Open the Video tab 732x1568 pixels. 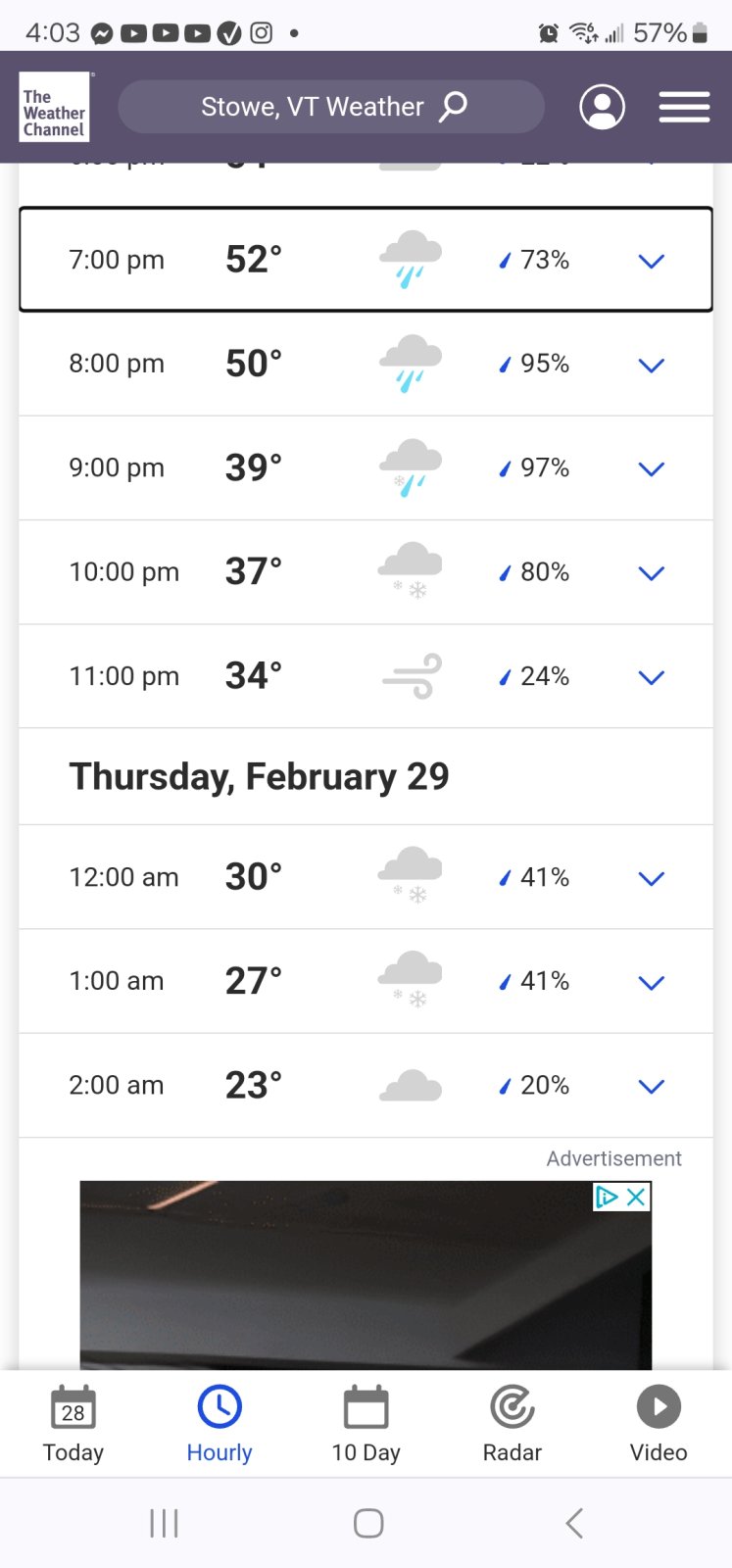pos(659,1424)
